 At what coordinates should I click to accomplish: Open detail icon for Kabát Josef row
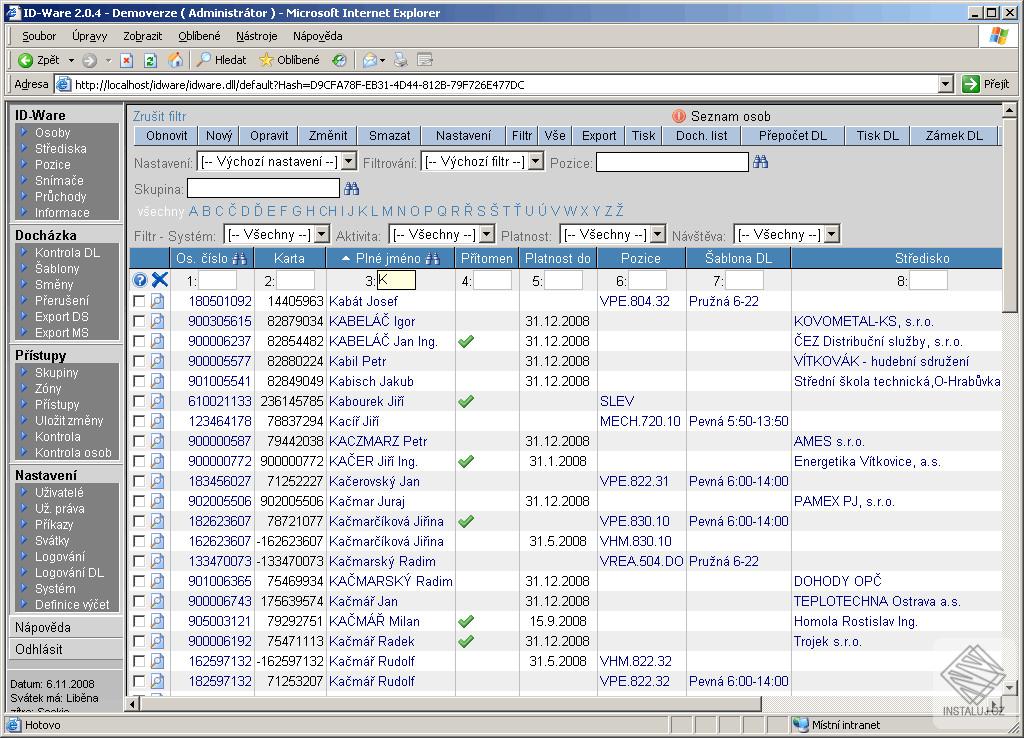(x=158, y=301)
